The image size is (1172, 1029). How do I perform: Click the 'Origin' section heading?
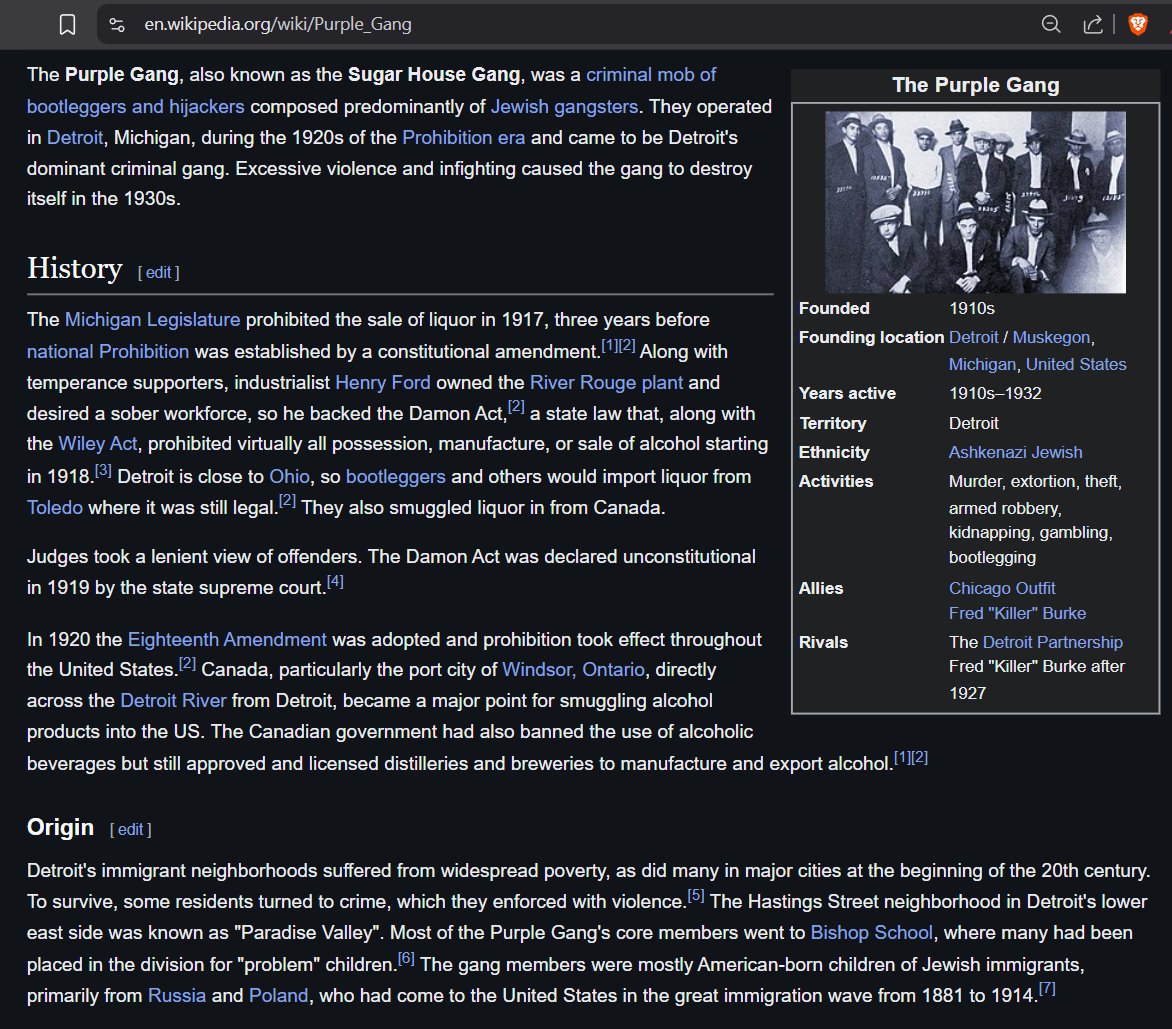click(61, 827)
